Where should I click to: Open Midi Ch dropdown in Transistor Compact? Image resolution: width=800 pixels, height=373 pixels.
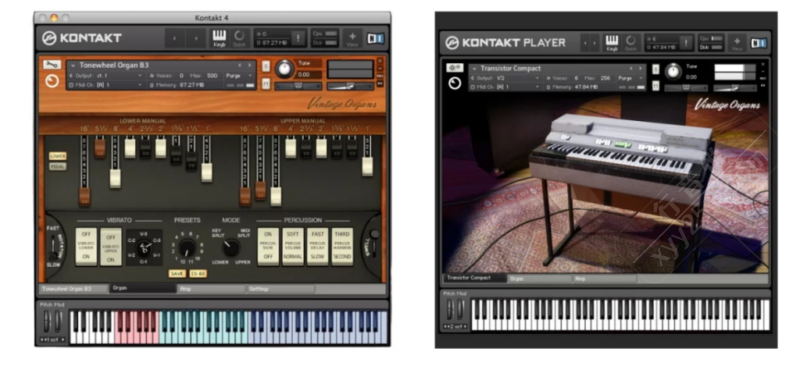click(x=506, y=87)
